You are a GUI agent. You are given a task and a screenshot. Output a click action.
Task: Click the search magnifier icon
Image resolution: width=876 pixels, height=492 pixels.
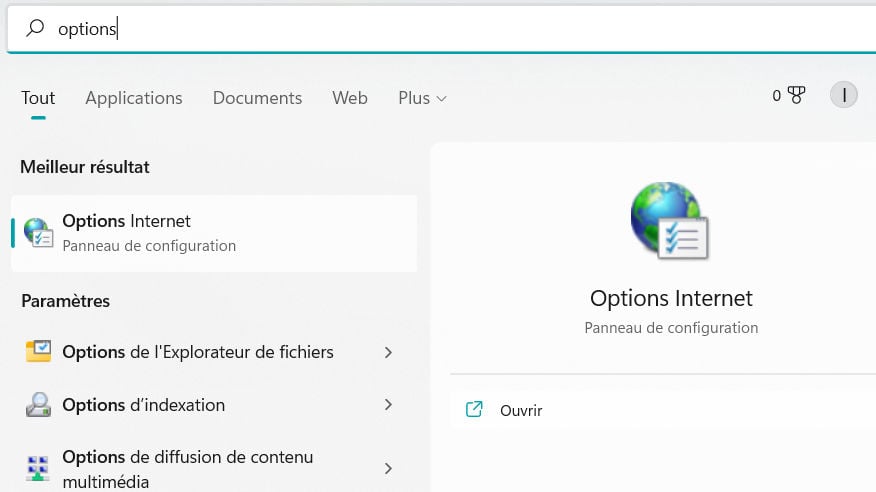click(36, 29)
